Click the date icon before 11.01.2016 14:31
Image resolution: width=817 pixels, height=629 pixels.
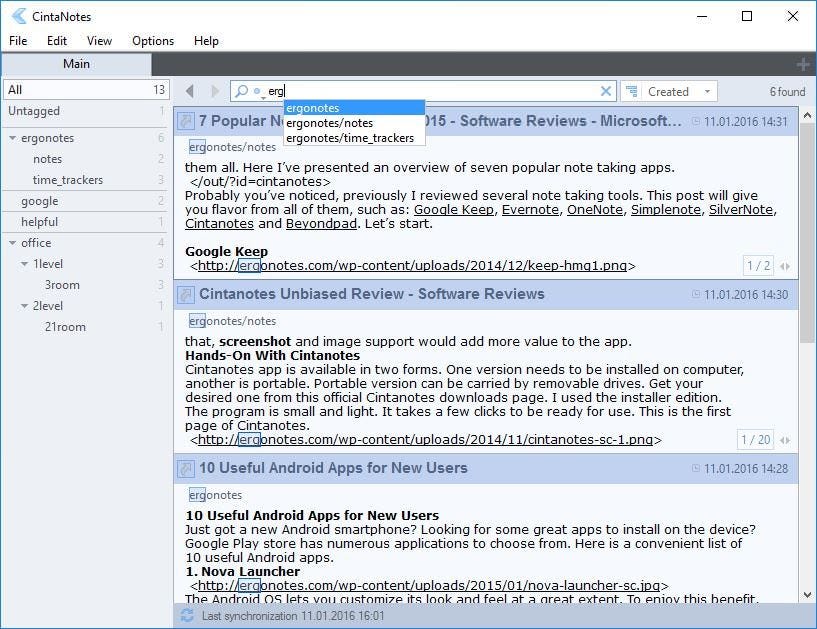tap(696, 121)
